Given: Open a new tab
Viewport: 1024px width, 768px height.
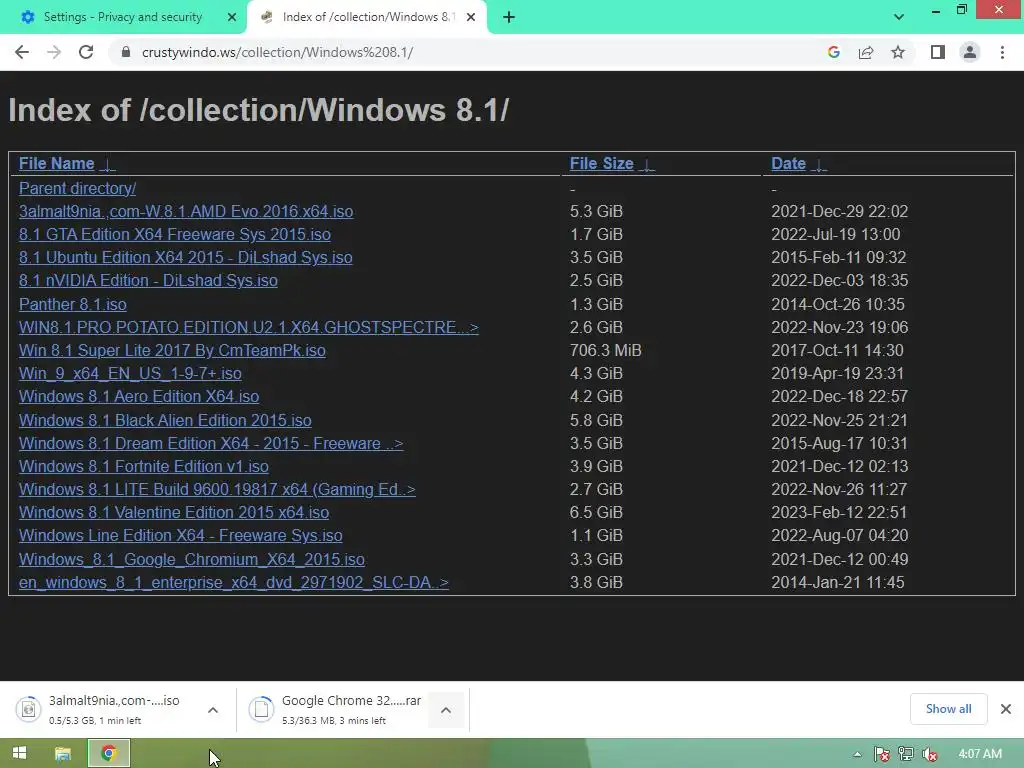Looking at the screenshot, I should [x=509, y=17].
